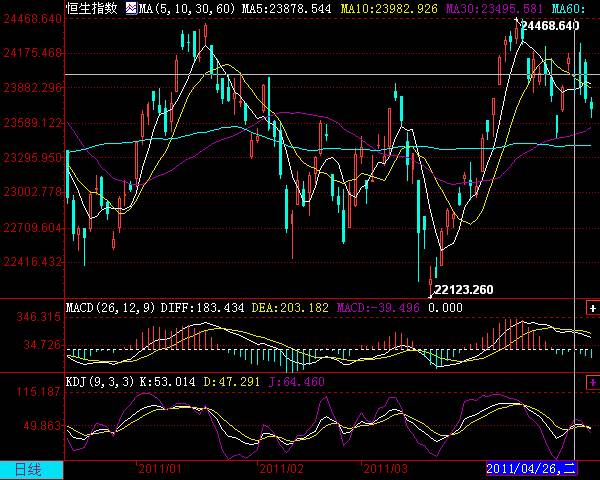600x480 pixels.
Task: Click the 24175.468 price axis label
Action: click(33, 52)
